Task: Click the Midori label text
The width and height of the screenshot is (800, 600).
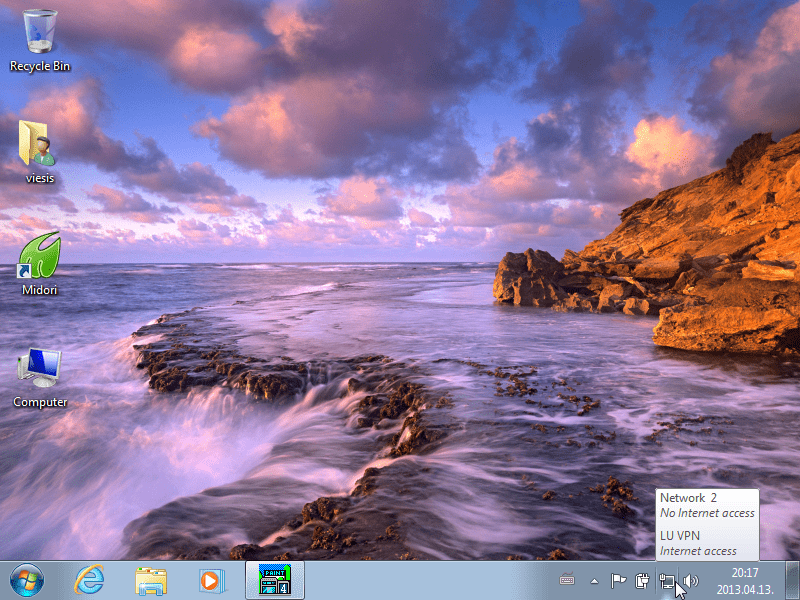Action: [40, 290]
